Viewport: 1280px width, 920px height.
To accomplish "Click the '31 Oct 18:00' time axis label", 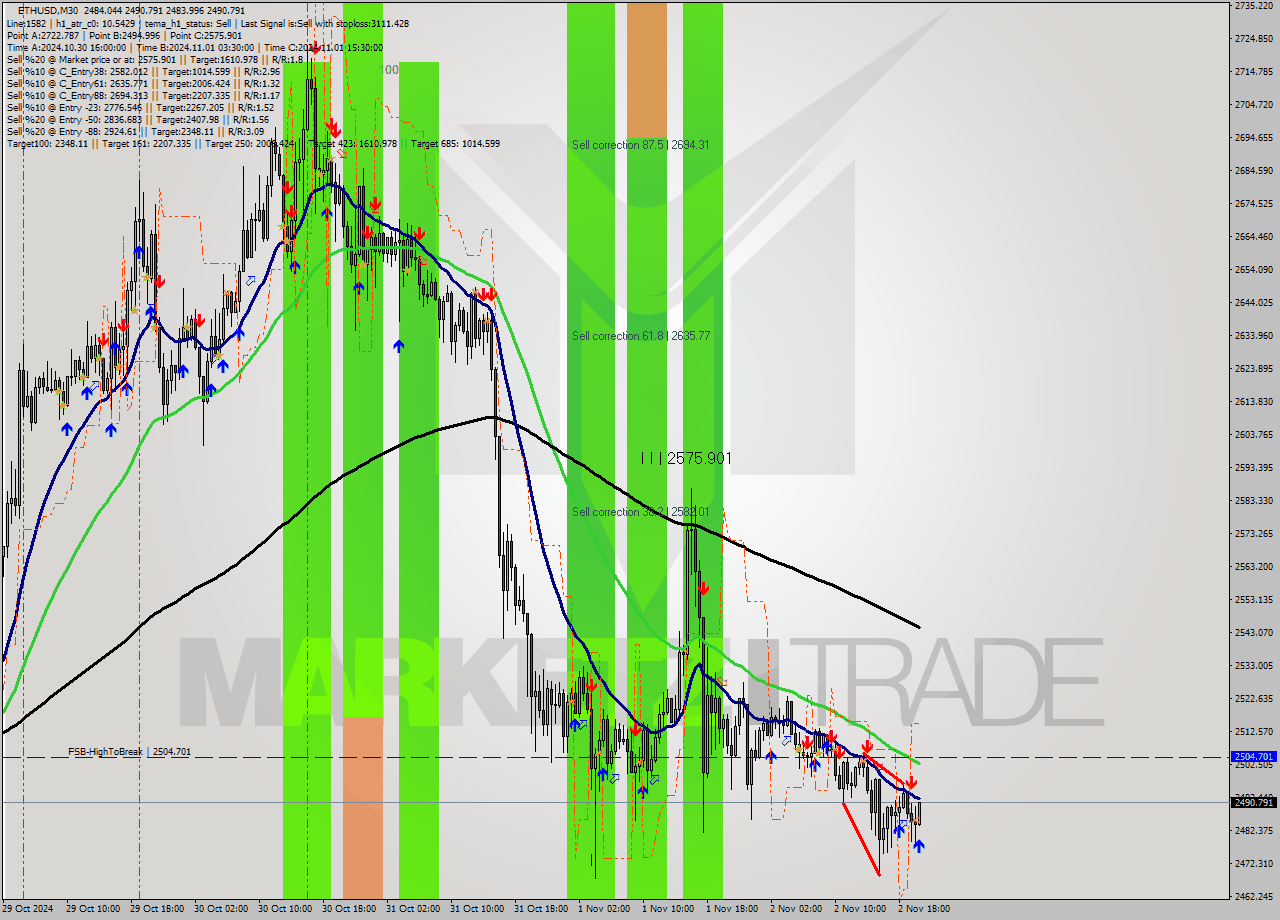I will click(x=540, y=909).
